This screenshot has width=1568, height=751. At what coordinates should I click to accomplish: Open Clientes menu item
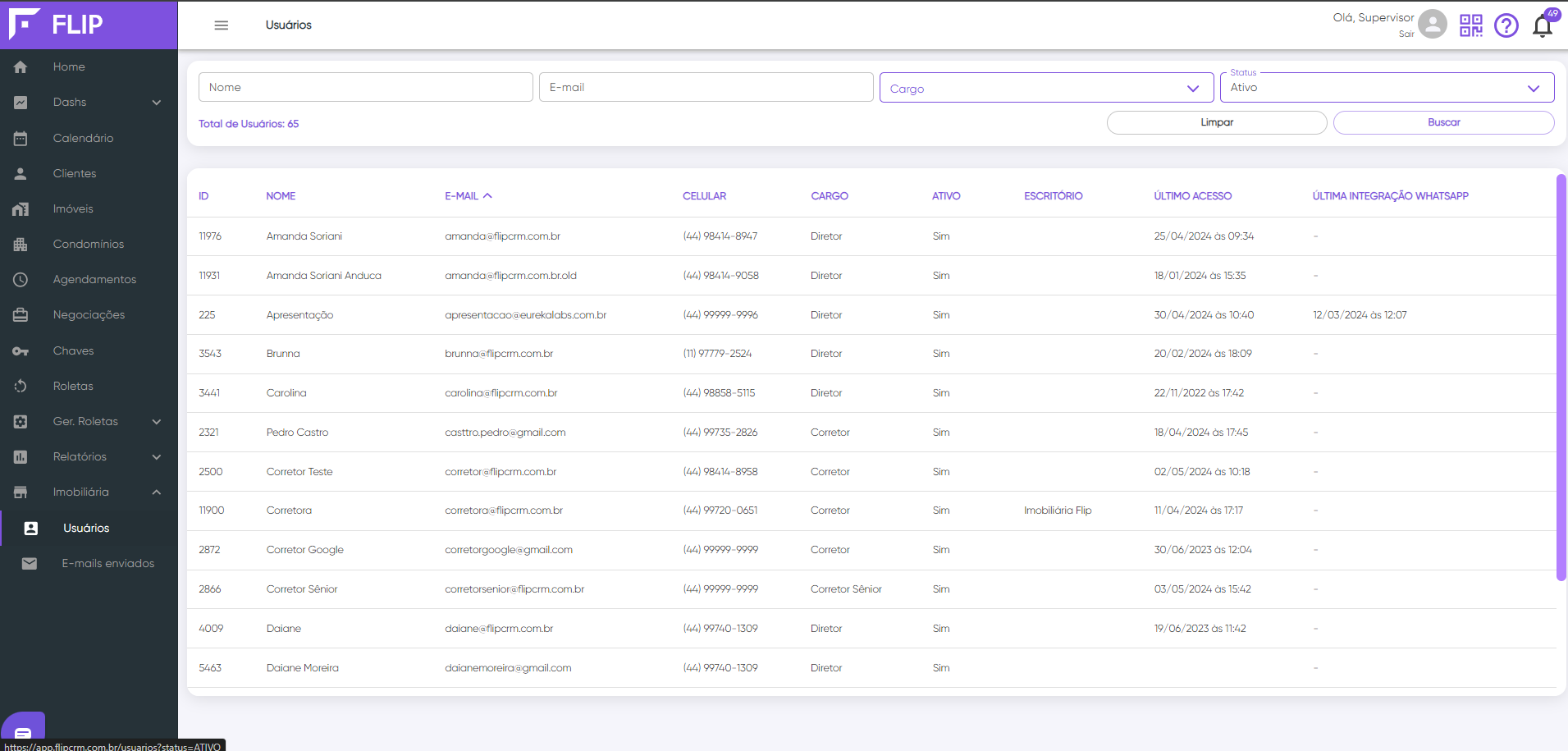click(x=75, y=174)
